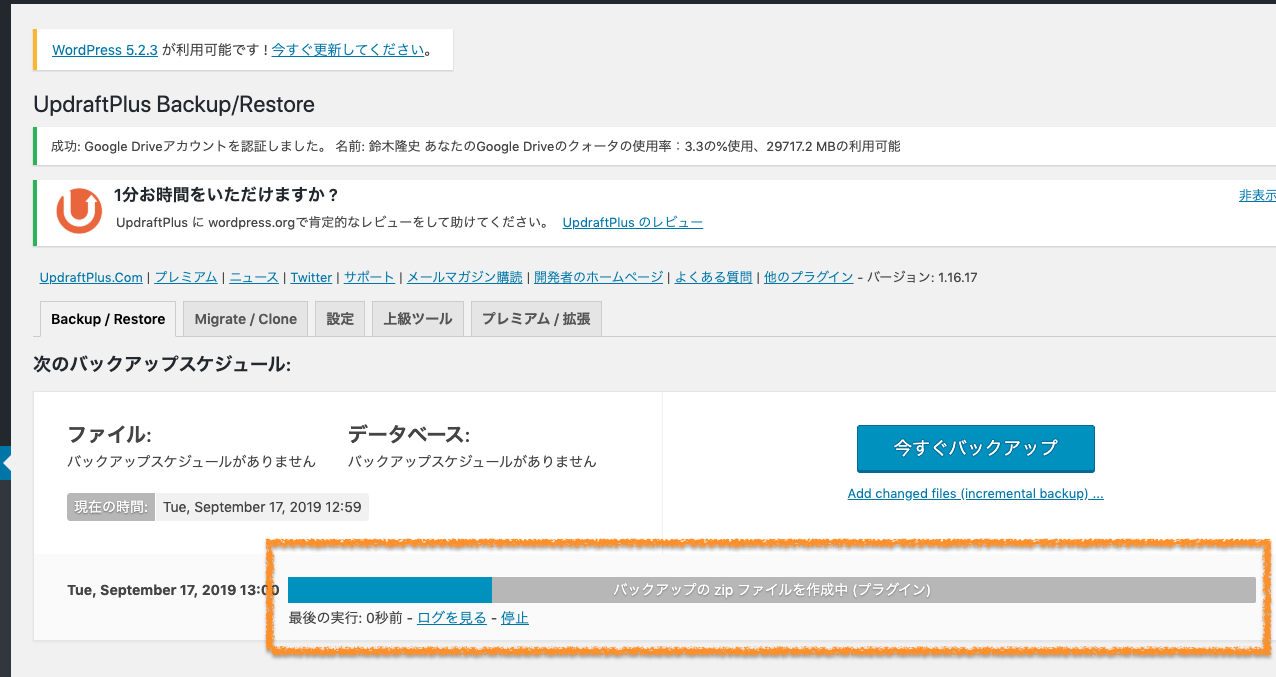Open the 他のプラグイン link
This screenshot has width=1276, height=677.
[x=808, y=277]
